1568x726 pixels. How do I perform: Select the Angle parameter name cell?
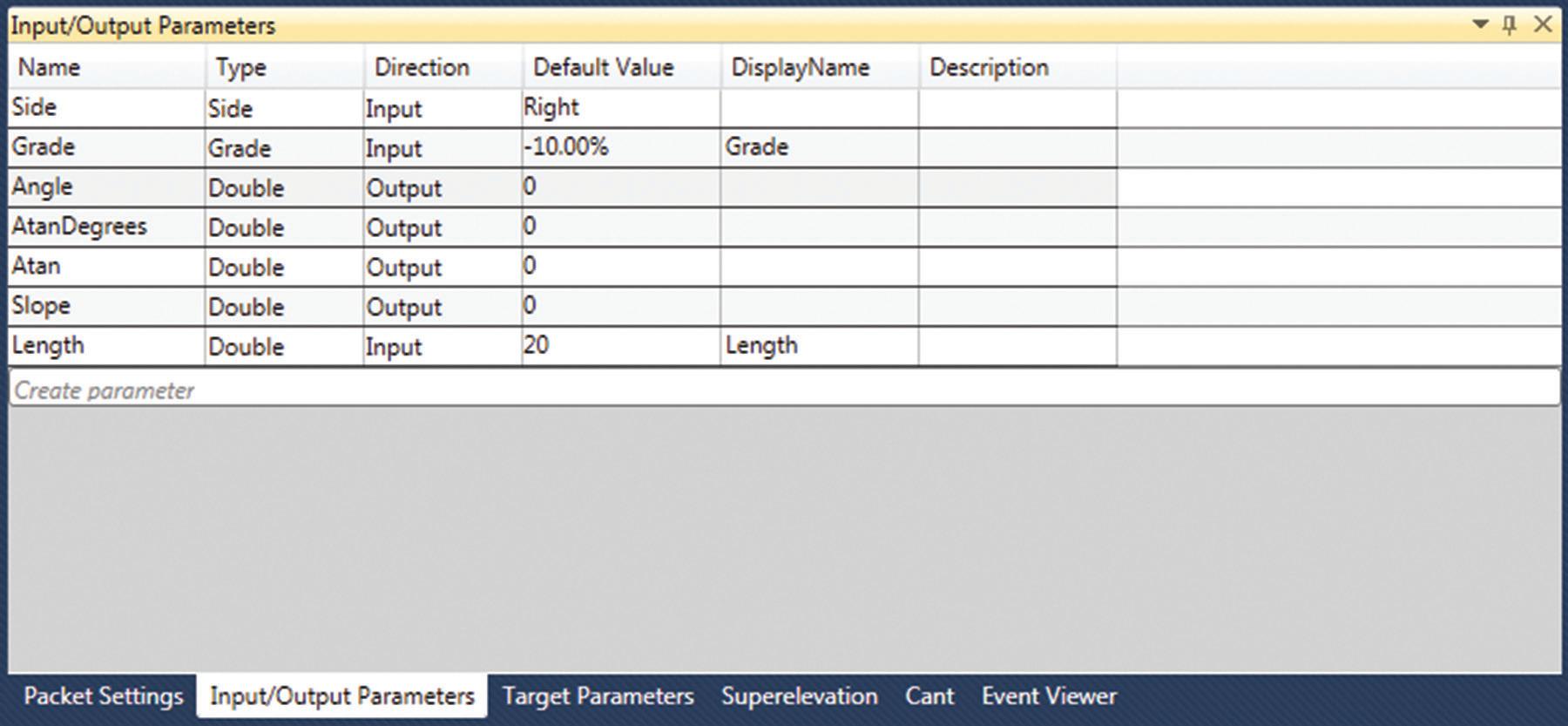pos(107,187)
